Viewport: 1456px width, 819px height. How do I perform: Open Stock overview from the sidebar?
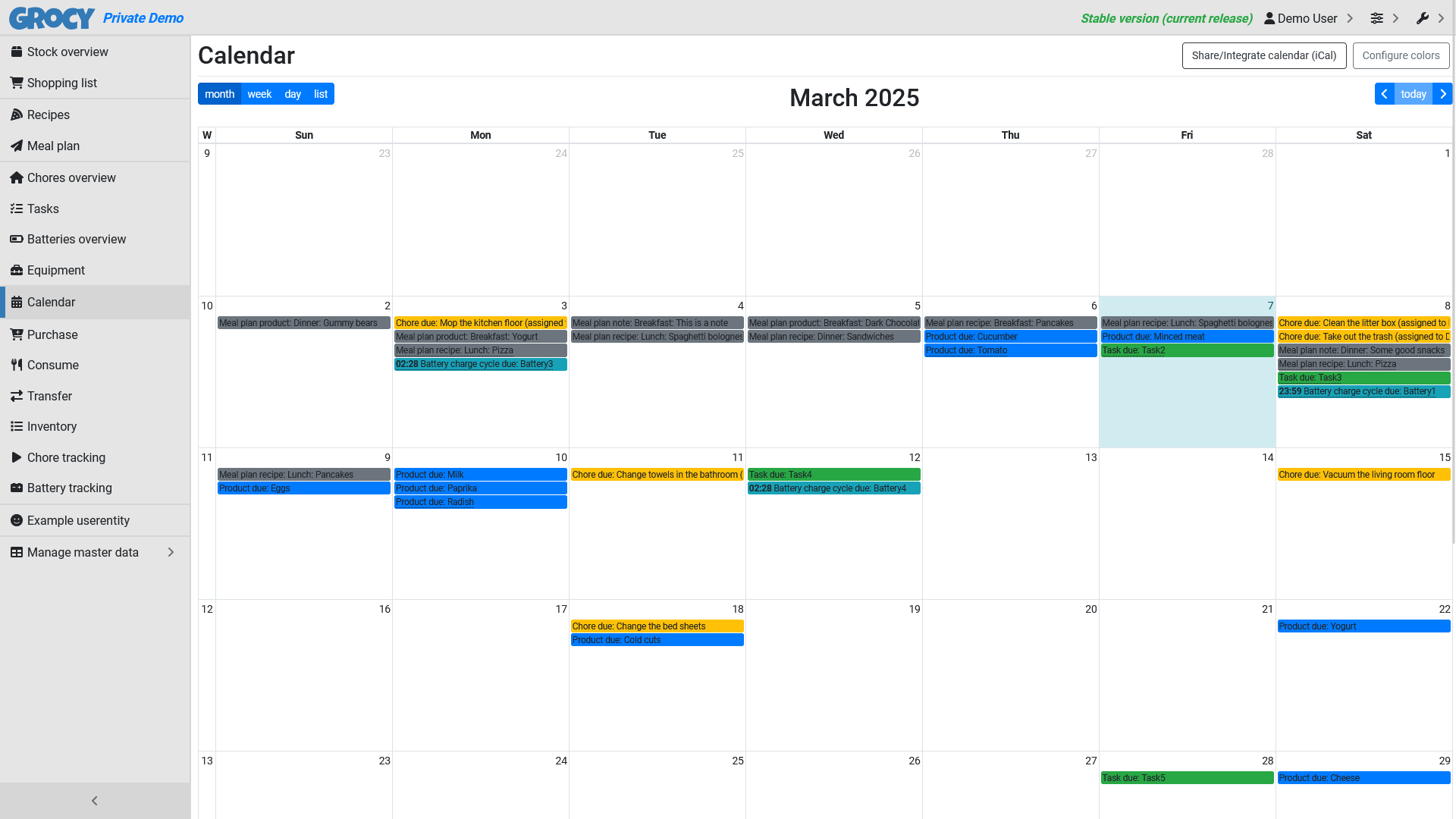[95, 52]
